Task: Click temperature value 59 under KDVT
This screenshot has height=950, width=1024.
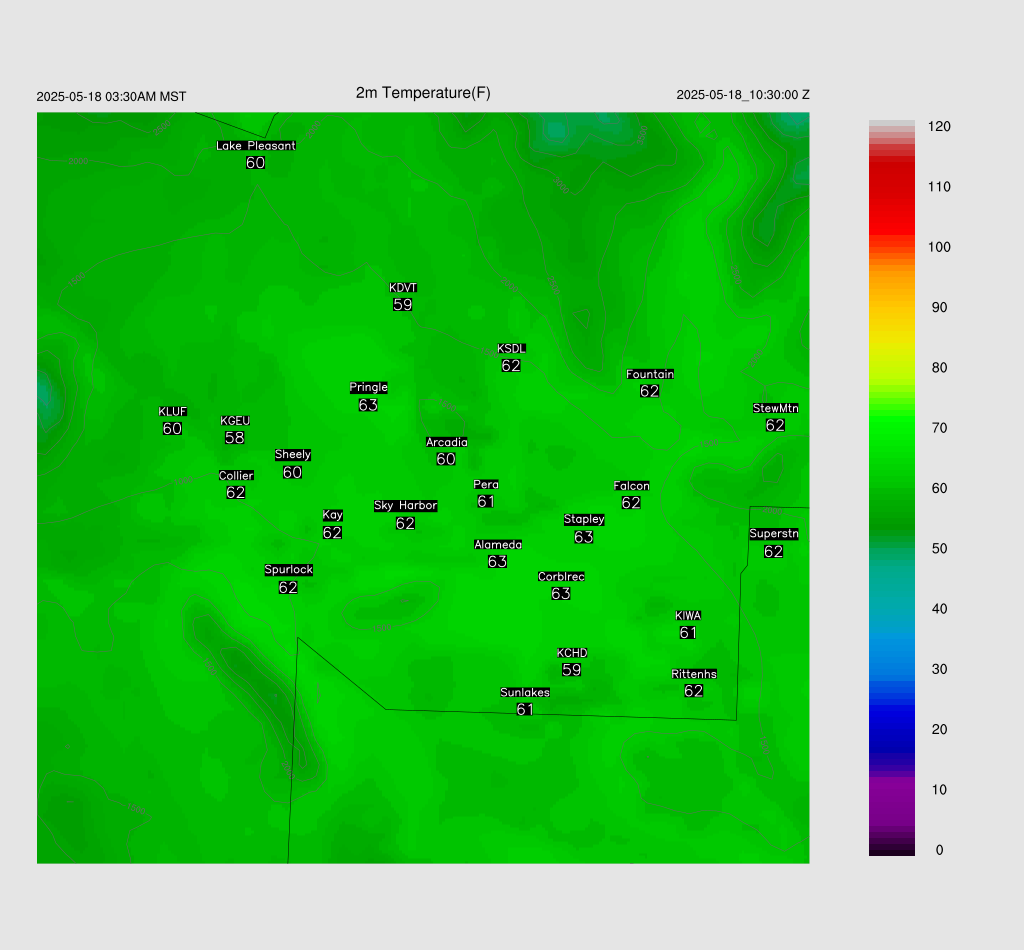Action: (402, 305)
